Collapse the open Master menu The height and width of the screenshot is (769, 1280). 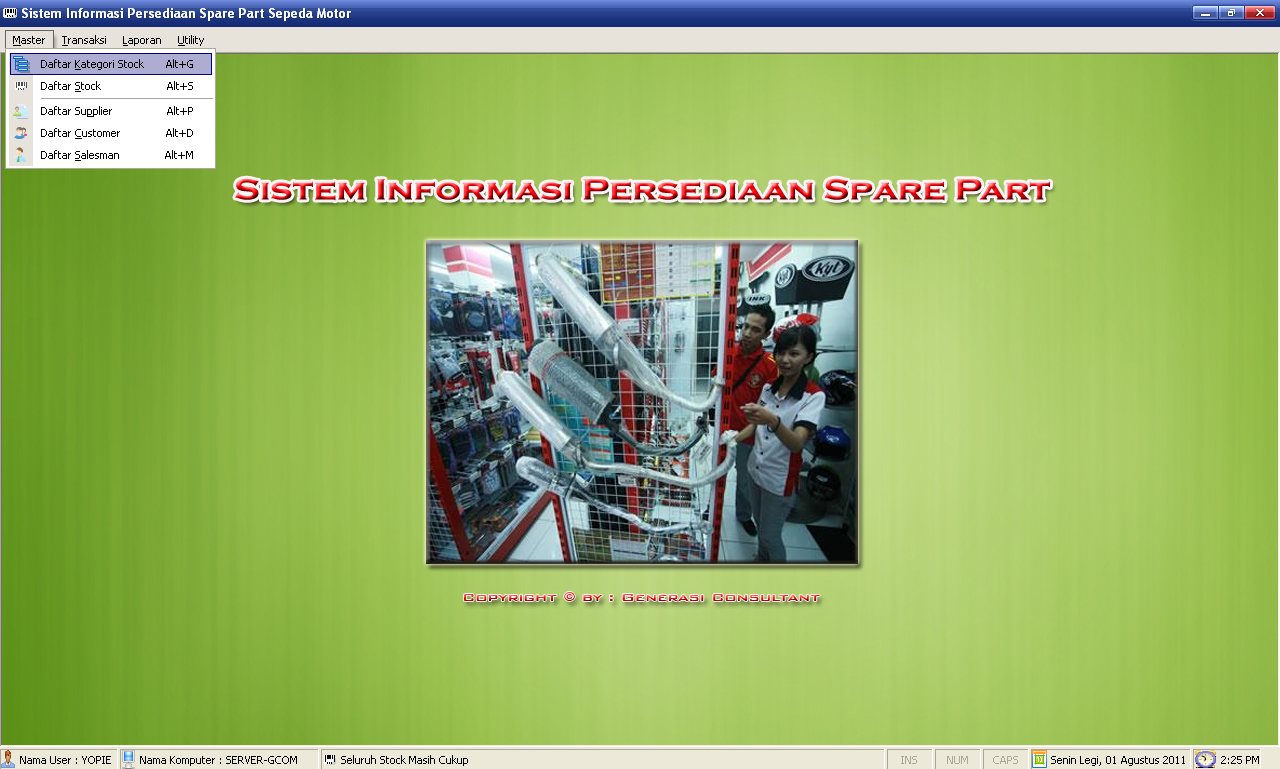click(x=29, y=40)
